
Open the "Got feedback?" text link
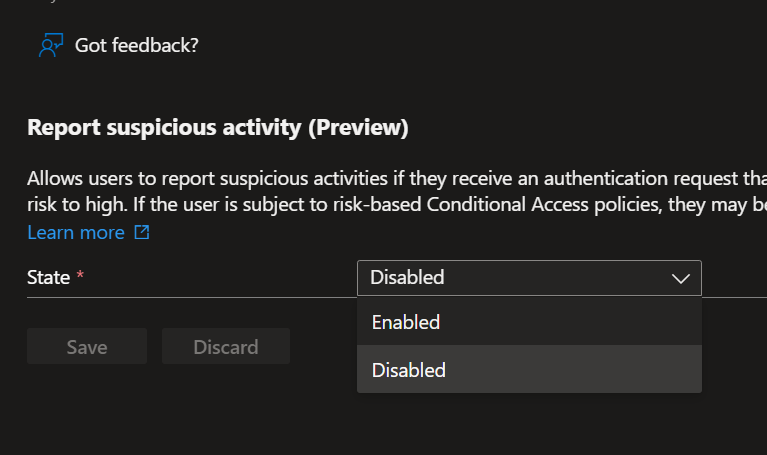[x=136, y=45]
